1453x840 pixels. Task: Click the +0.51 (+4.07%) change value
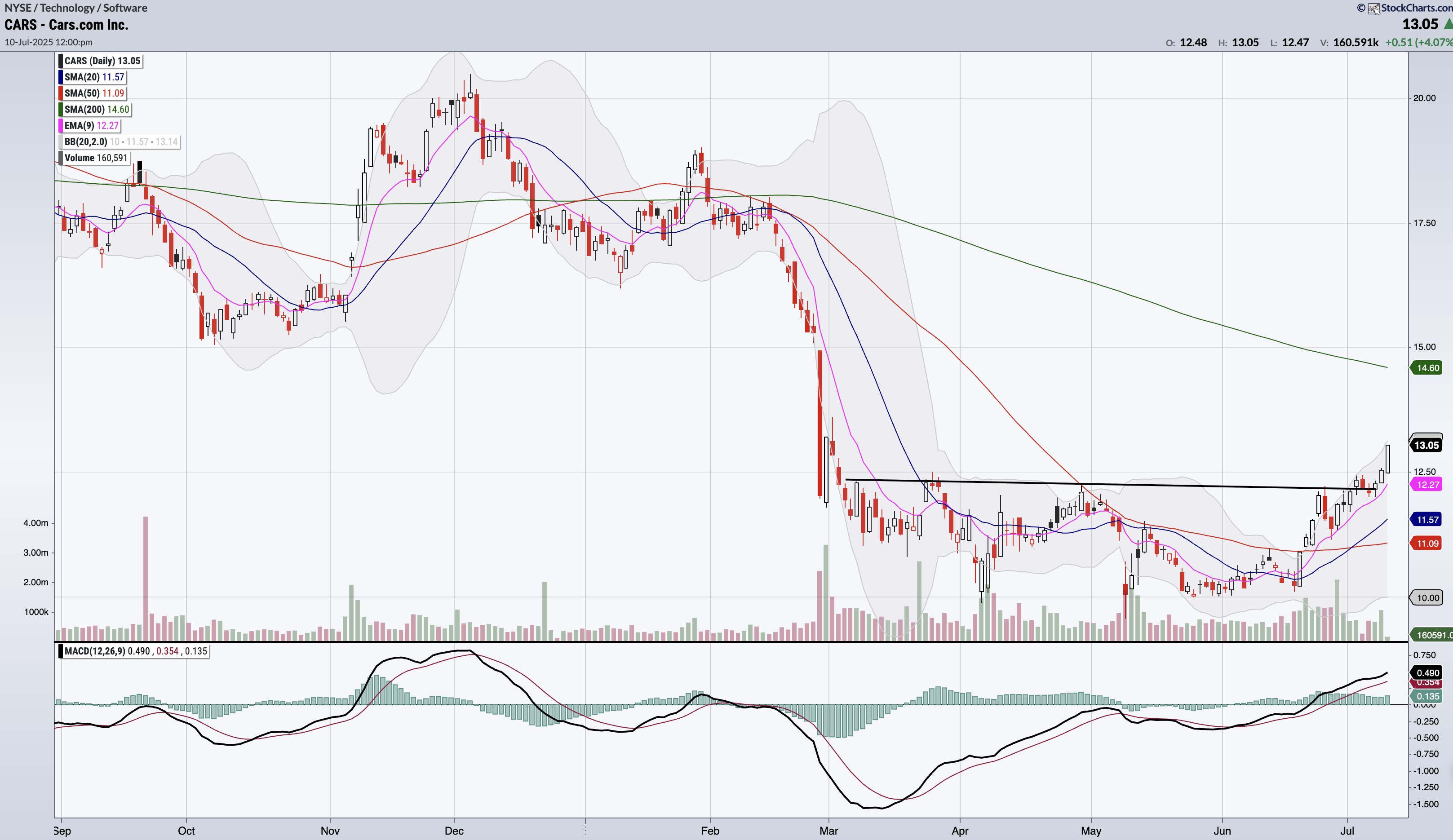(x=1419, y=42)
